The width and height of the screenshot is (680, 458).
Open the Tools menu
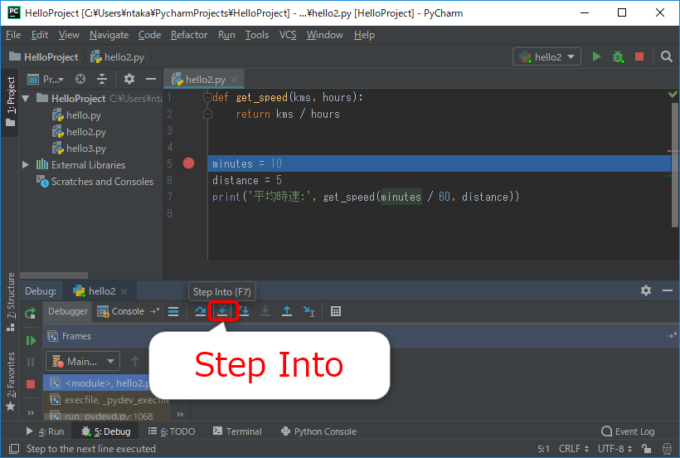(257, 35)
